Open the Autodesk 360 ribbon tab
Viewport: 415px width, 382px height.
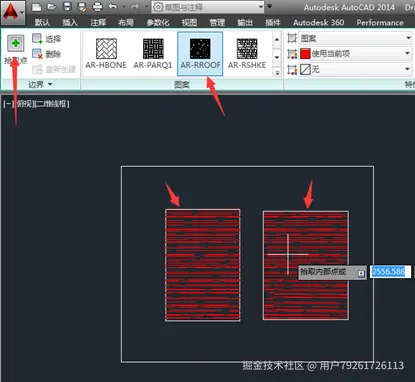point(318,22)
